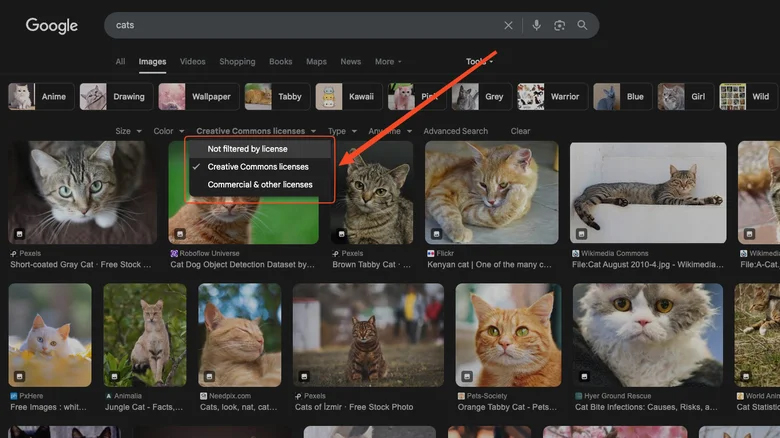Screen dimensions: 780x438
Task: Click the Google logo
Action: 51,26
